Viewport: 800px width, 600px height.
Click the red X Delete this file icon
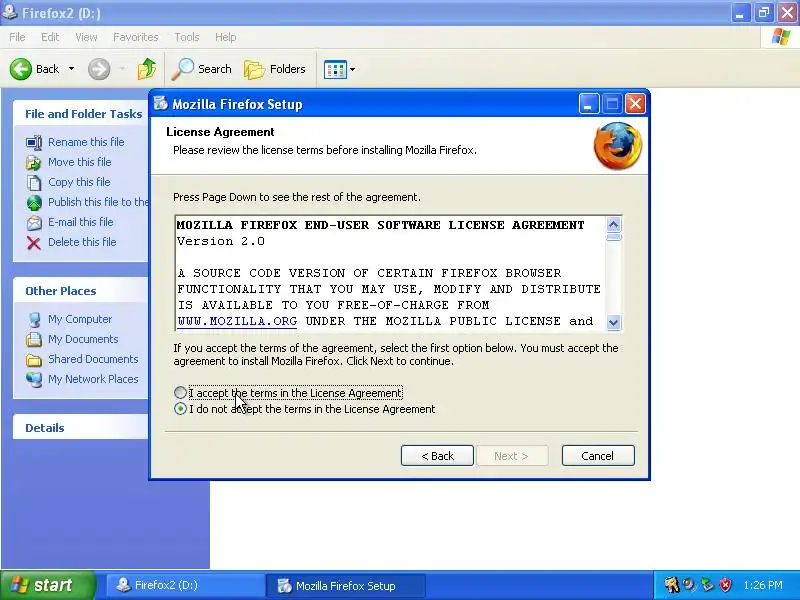click(34, 243)
